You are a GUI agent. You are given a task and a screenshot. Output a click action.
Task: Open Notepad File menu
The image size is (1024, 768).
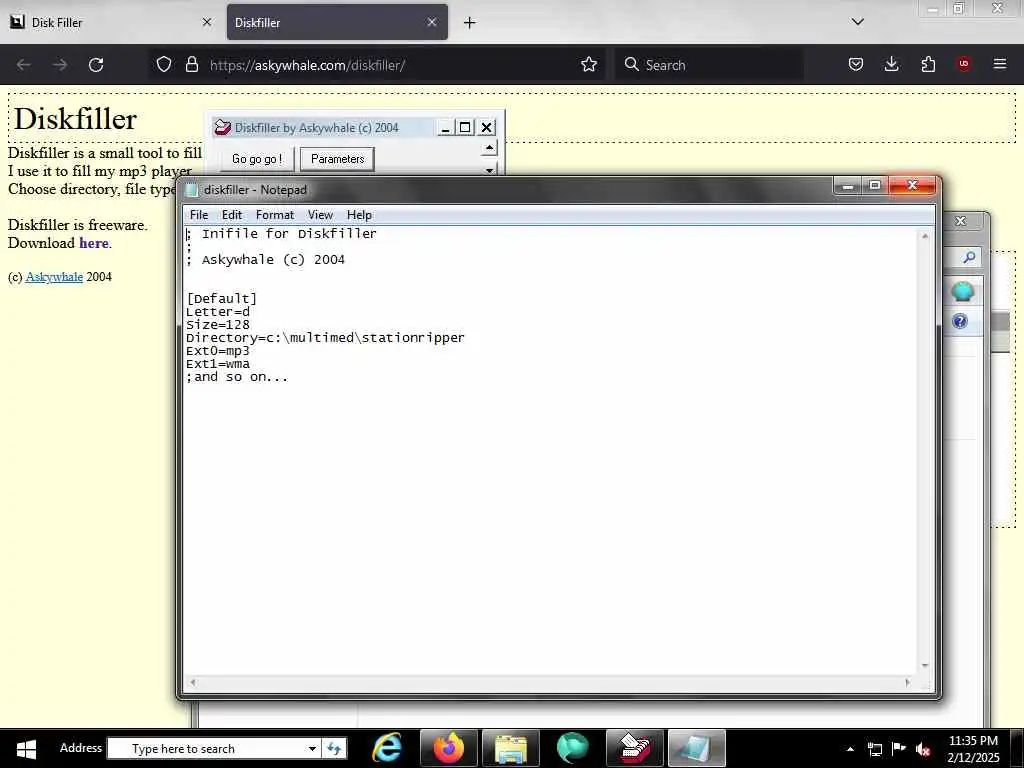point(199,215)
